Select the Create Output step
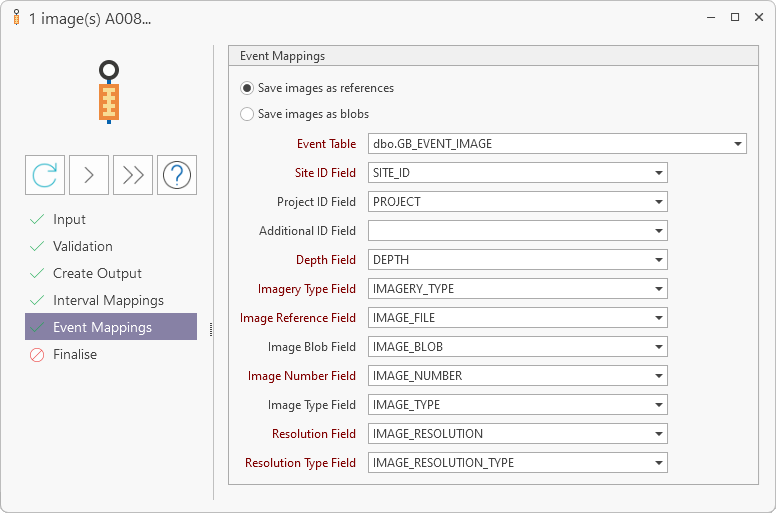Screen dimensions: 776x513 pyautogui.click(x=97, y=274)
